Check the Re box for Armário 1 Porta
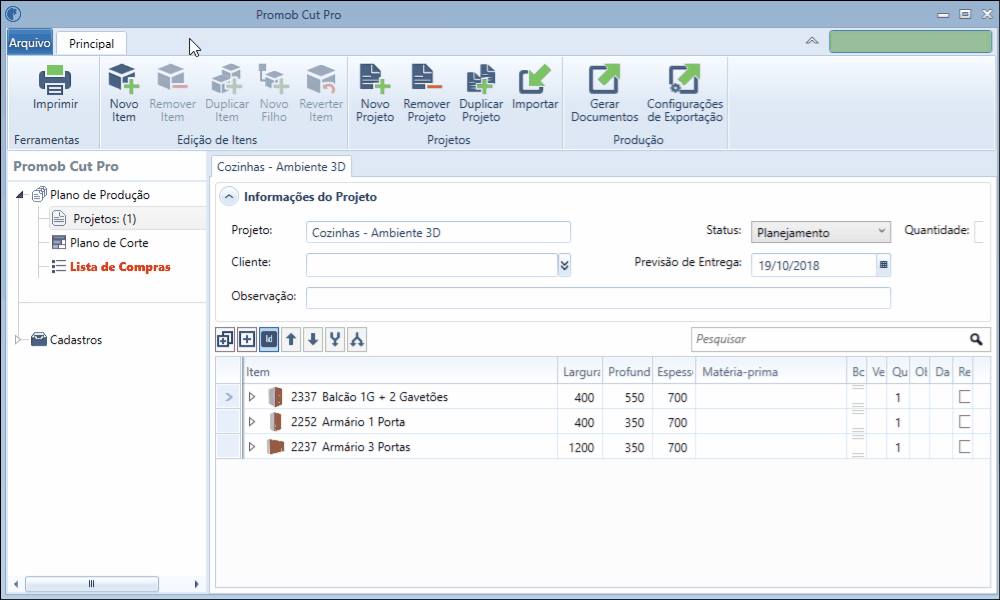 [x=965, y=421]
